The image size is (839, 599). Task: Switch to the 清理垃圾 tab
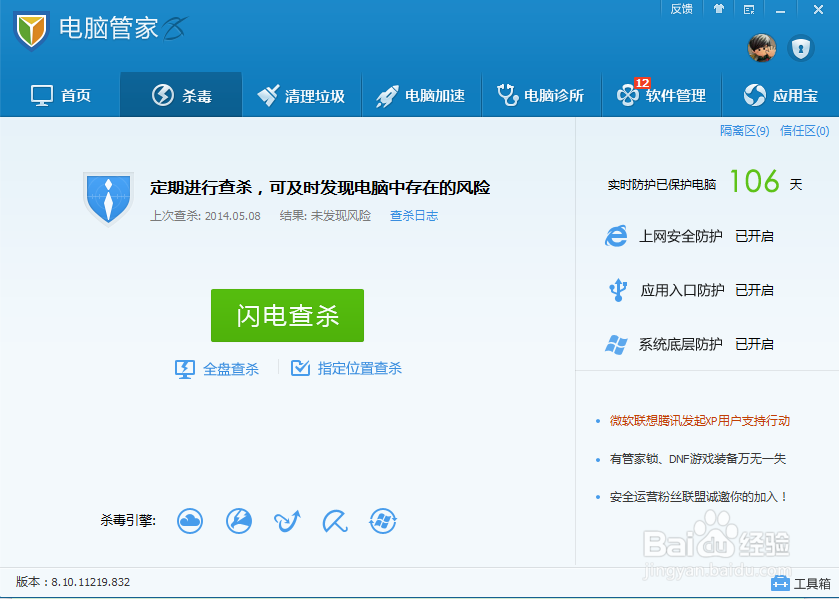click(x=301, y=94)
